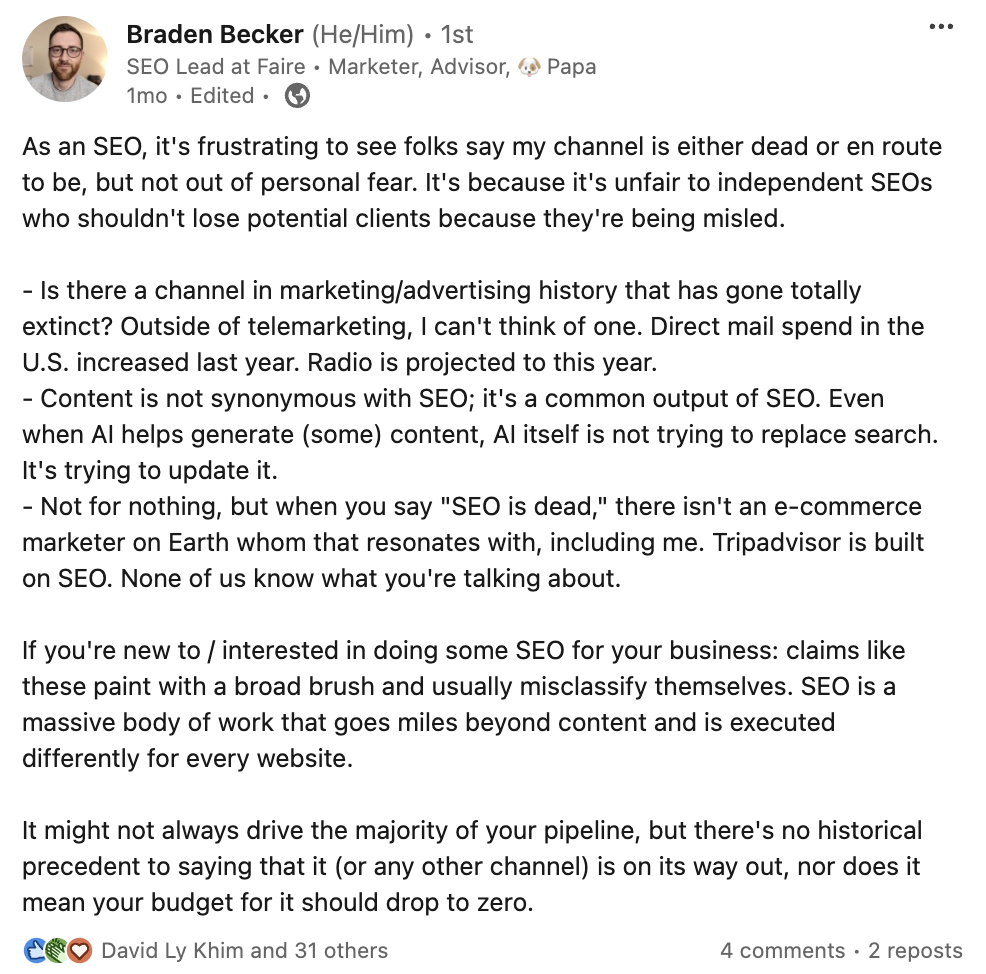Click the globe public visibility icon
986x974 pixels.
point(297,96)
